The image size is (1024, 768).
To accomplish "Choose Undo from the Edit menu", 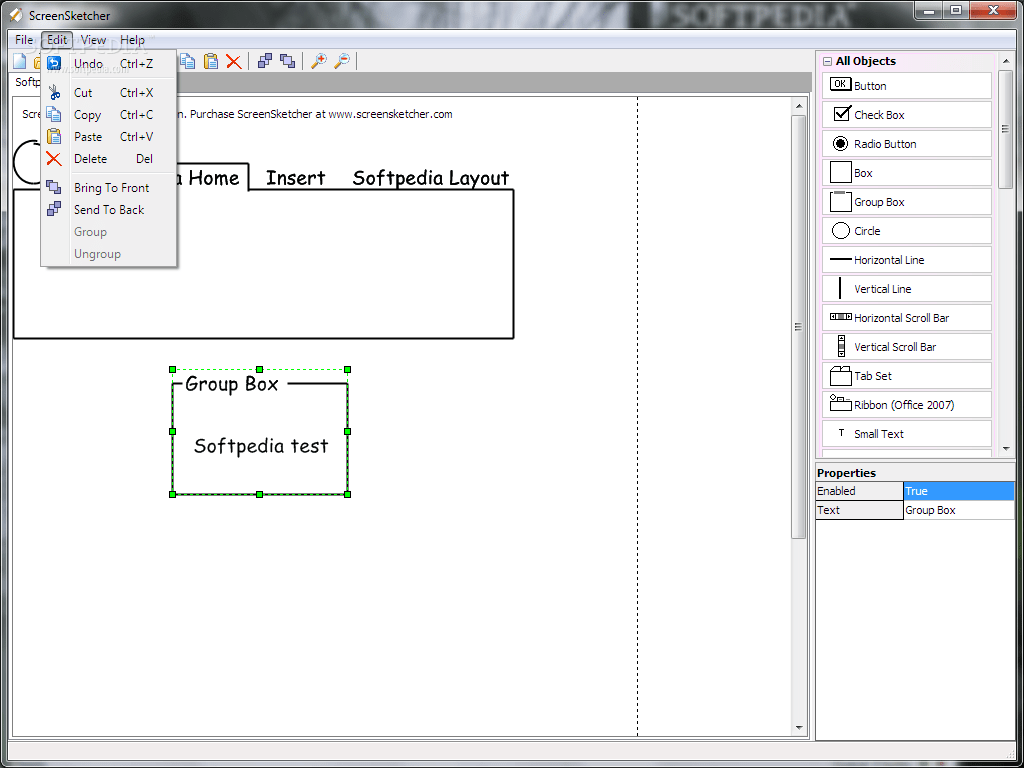I will coord(108,63).
